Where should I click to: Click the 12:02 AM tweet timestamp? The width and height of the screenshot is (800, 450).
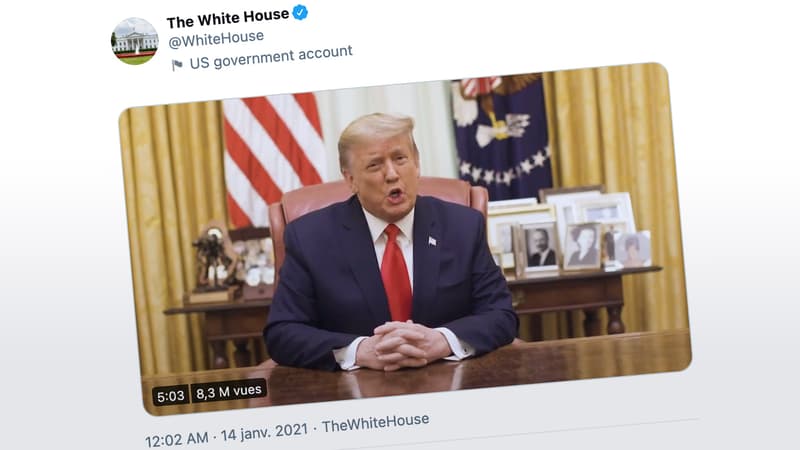click(x=177, y=439)
